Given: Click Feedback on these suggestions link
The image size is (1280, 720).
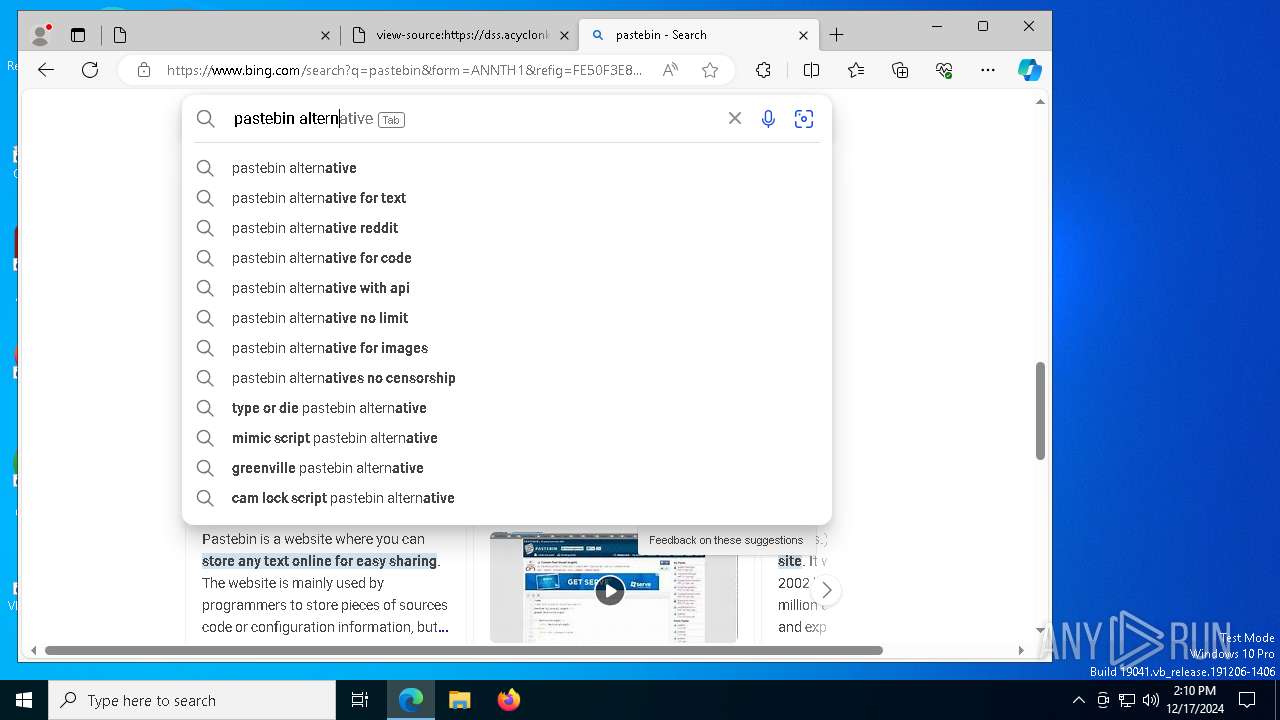Looking at the screenshot, I should coord(726,540).
